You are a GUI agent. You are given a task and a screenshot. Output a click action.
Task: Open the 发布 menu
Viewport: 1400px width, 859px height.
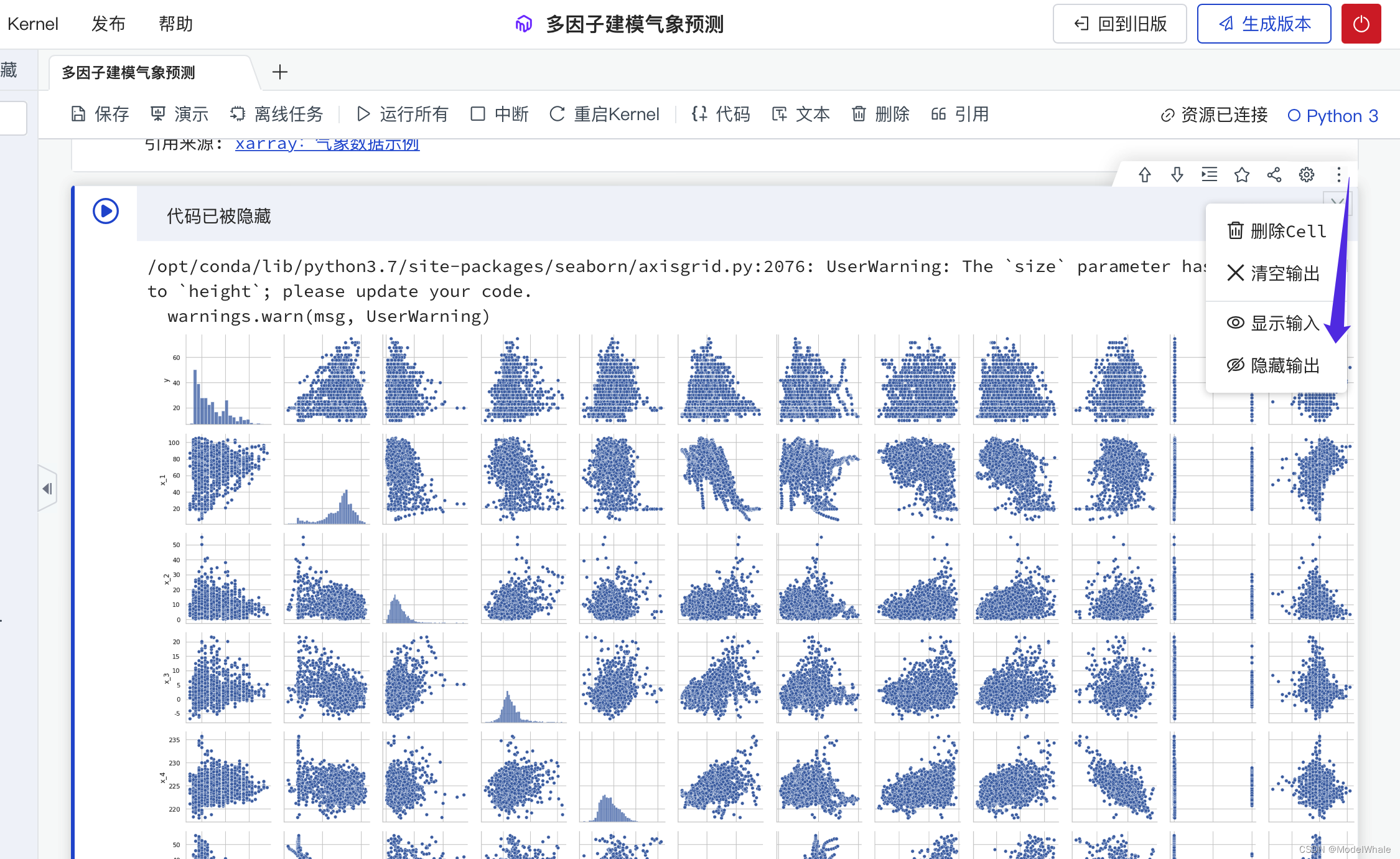pyautogui.click(x=108, y=24)
